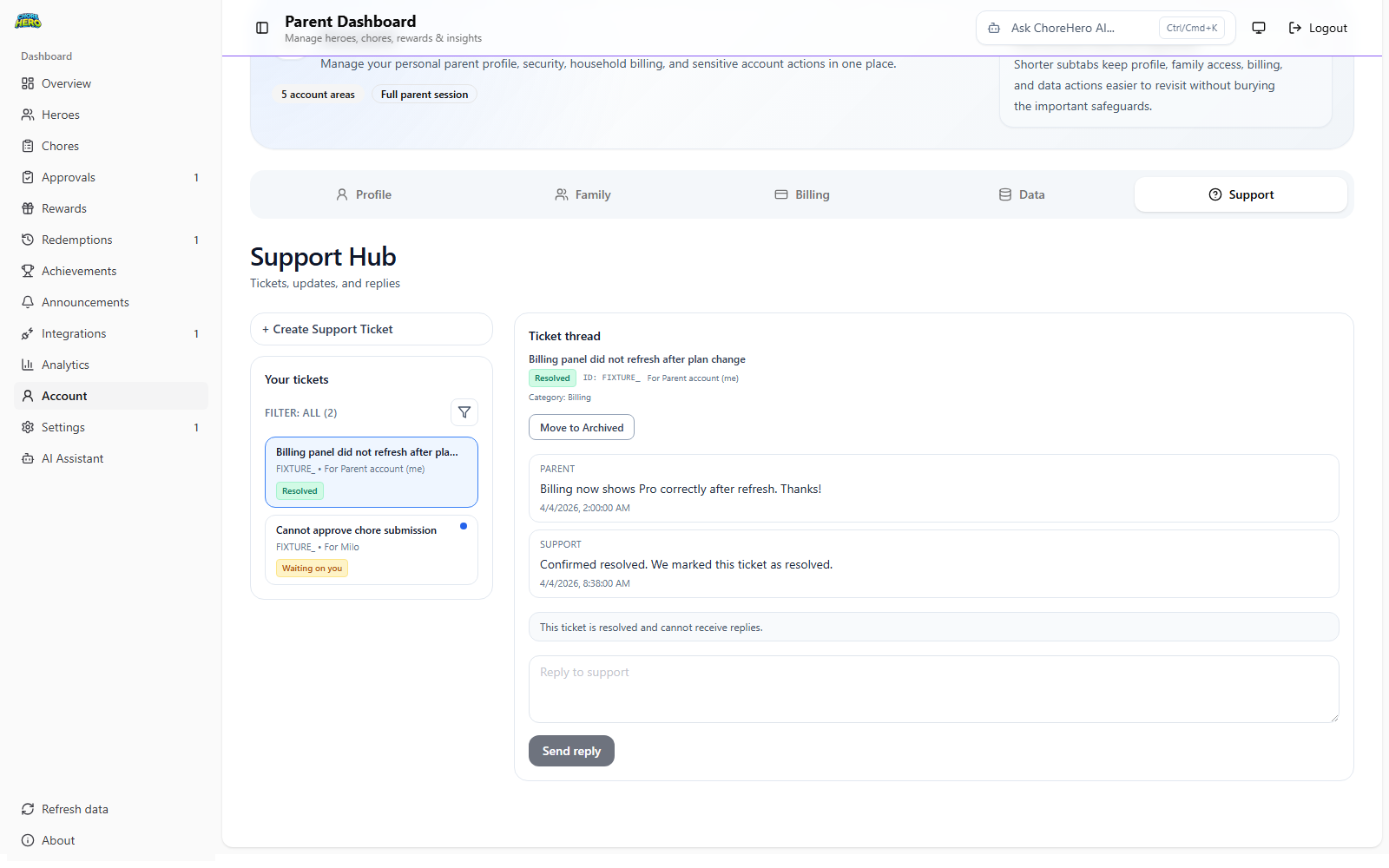Image resolution: width=1389 pixels, height=868 pixels.
Task: Open the ticket filter funnel icon
Action: (x=464, y=412)
